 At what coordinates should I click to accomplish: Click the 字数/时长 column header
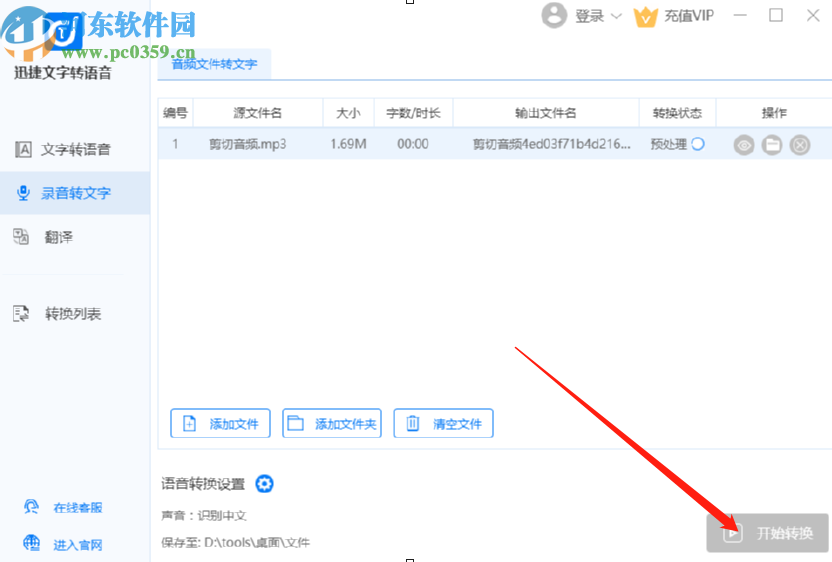pyautogui.click(x=413, y=113)
